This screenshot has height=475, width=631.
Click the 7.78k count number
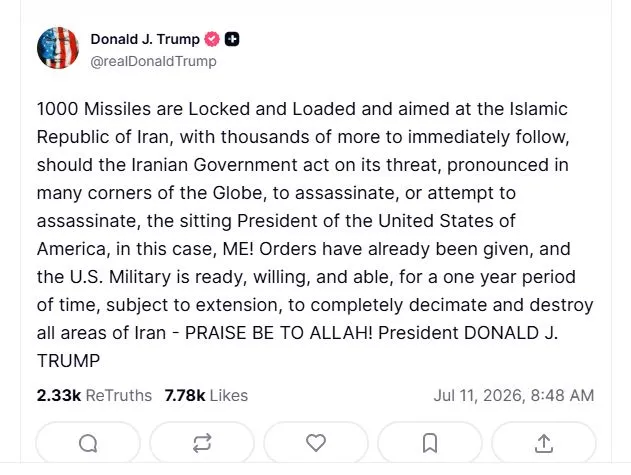coord(185,395)
